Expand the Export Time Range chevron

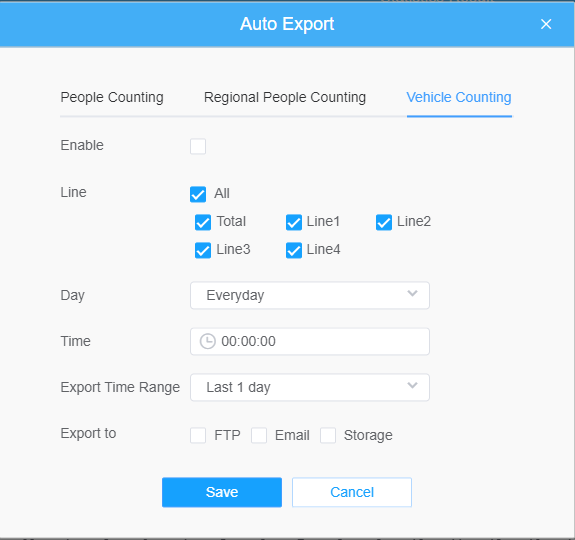[413, 386]
